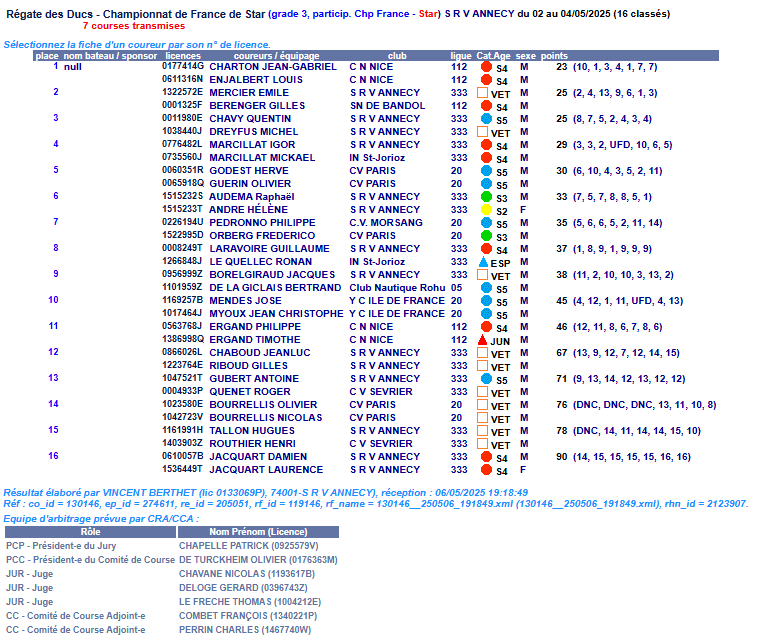Open licence number 0177414G

pos(182,67)
